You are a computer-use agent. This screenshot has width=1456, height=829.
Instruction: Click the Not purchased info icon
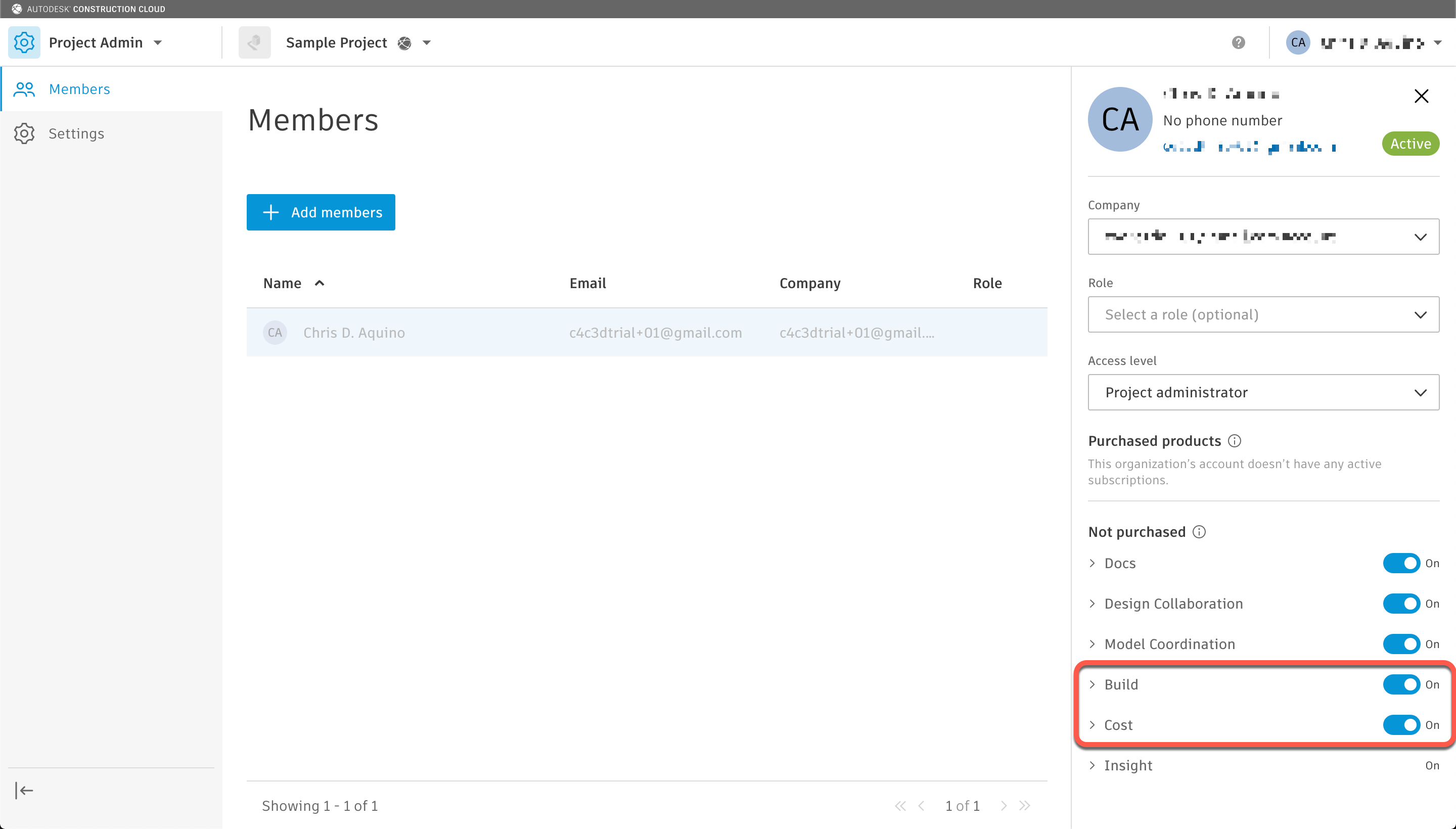[x=1199, y=532]
